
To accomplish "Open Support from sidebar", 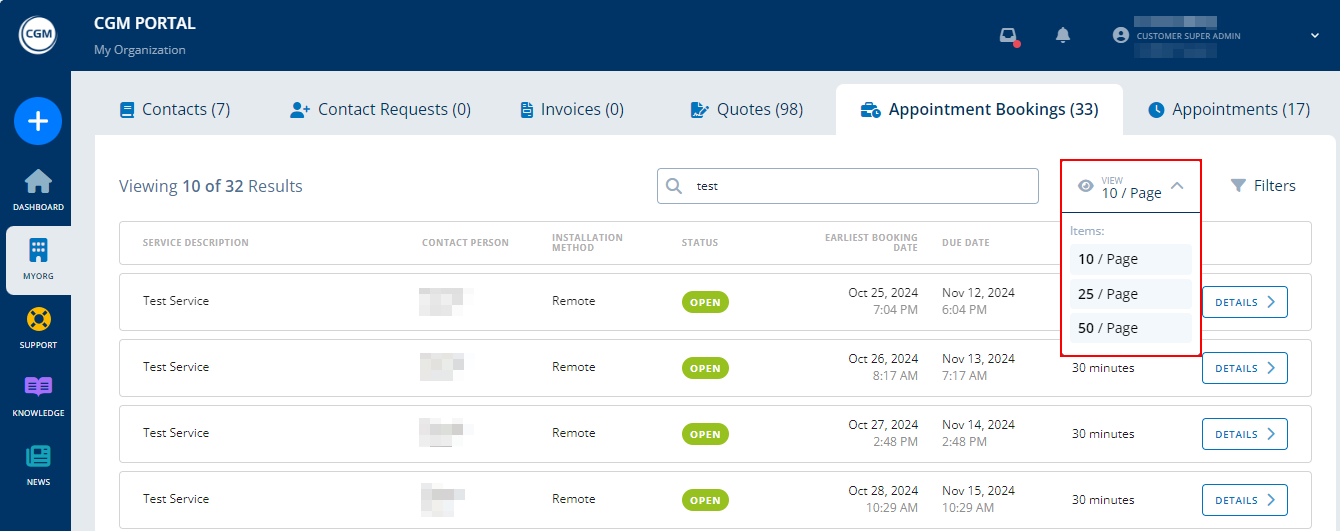I will point(38,328).
